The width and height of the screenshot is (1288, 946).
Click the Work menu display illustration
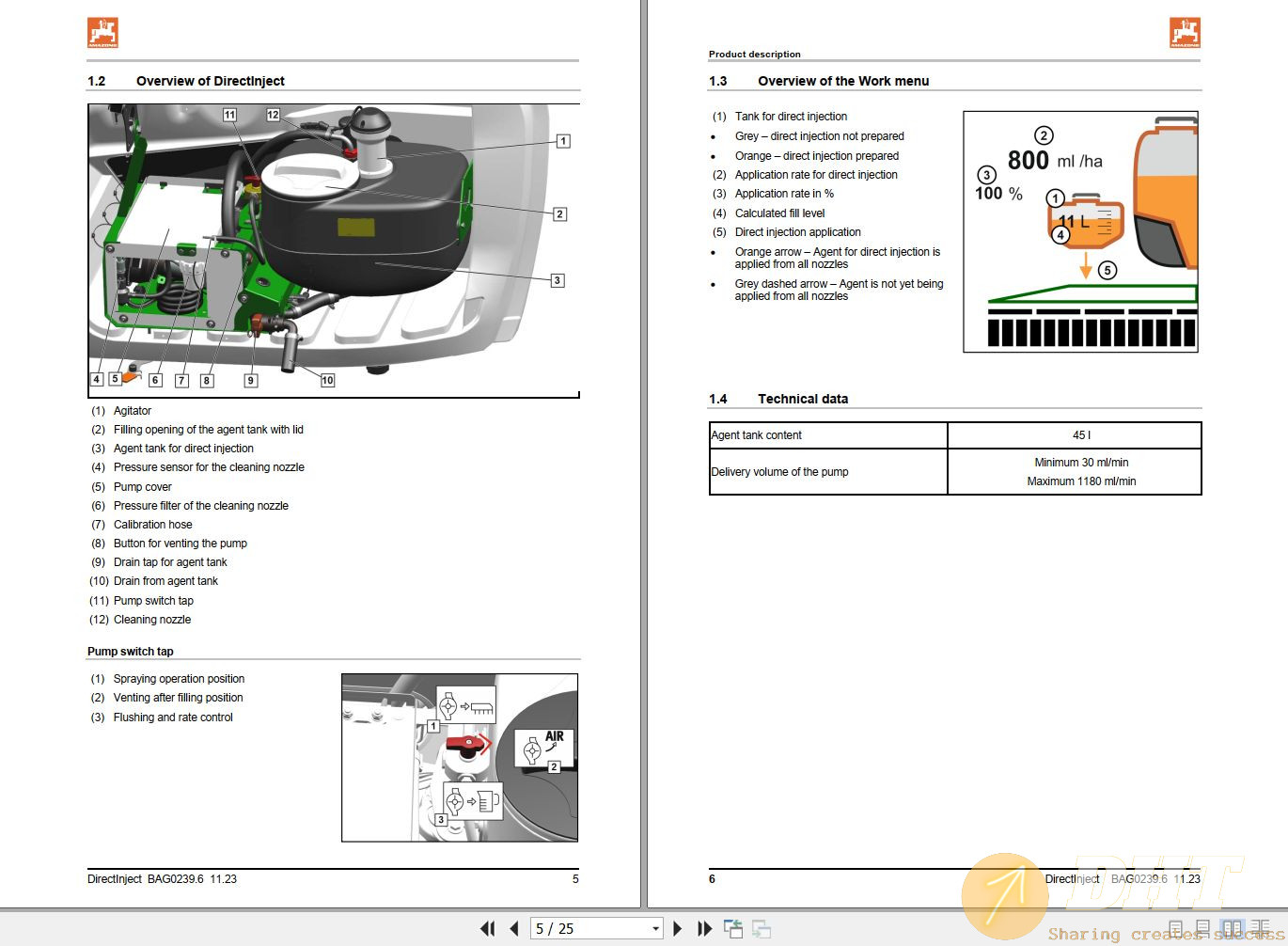point(1081,232)
